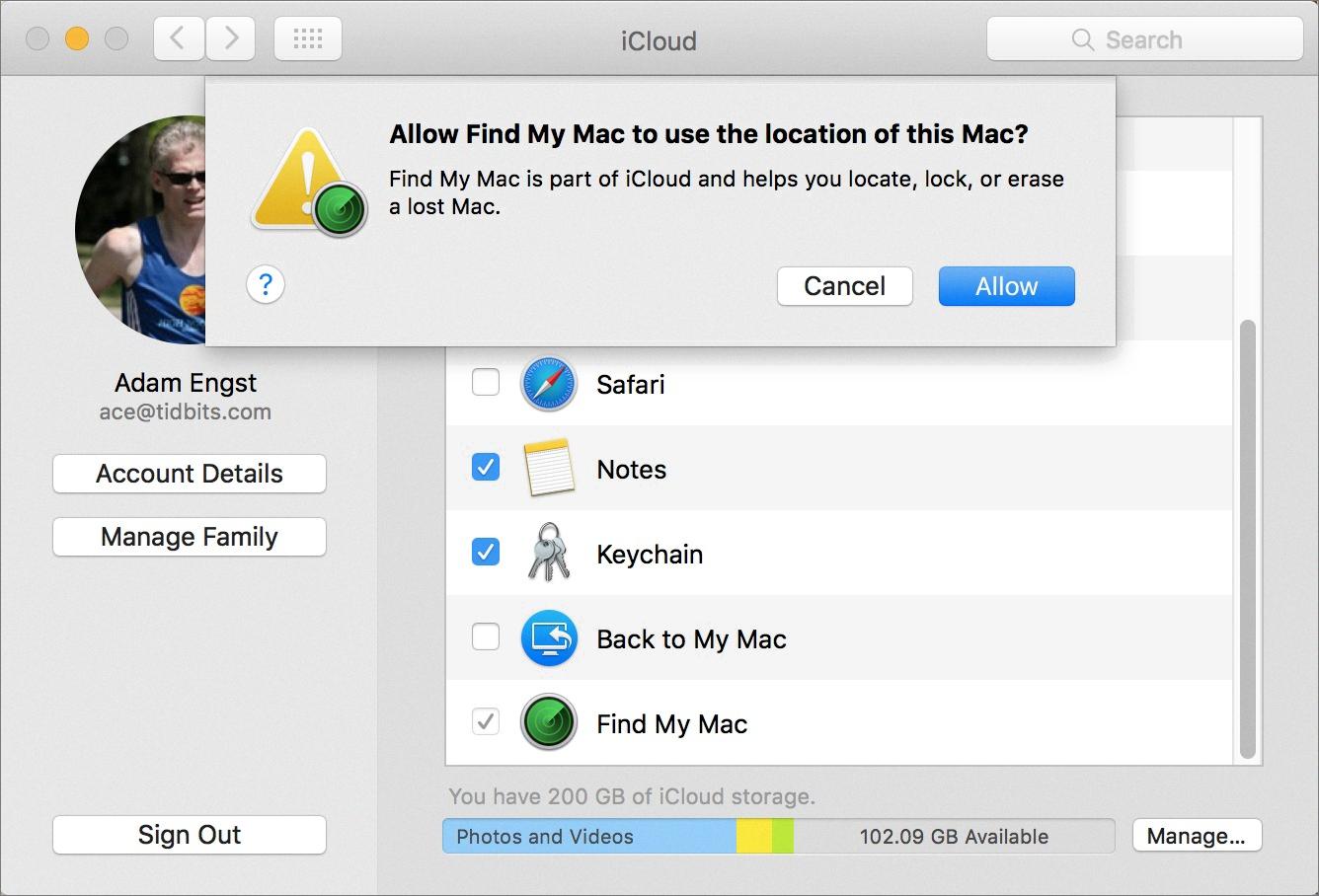Image resolution: width=1319 pixels, height=896 pixels.
Task: Click the Photos and Videos storage segment
Action: 589,837
